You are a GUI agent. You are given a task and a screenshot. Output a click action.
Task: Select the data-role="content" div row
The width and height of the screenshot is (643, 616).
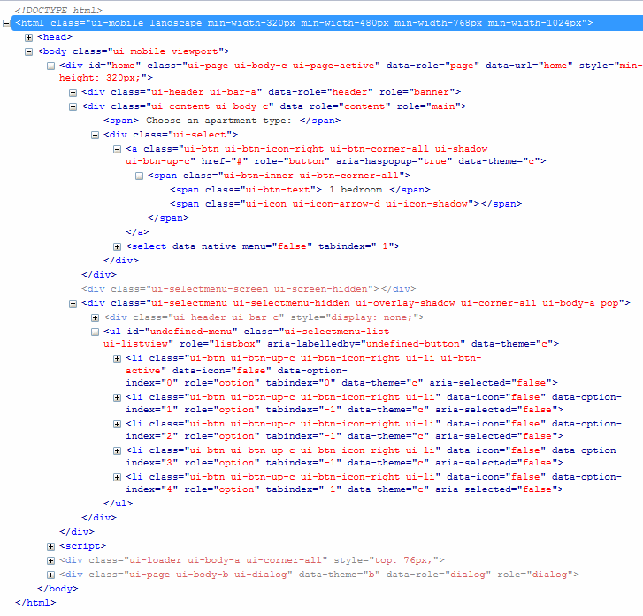coord(274,107)
